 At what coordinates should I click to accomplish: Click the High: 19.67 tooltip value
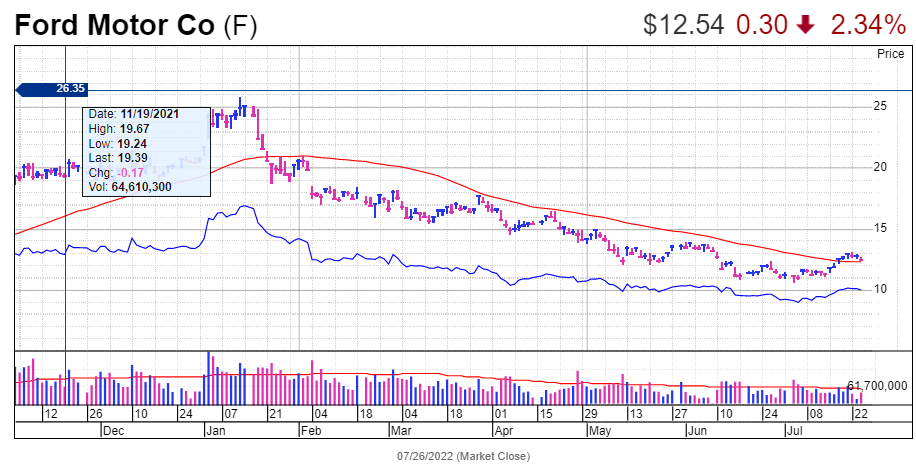coord(117,128)
